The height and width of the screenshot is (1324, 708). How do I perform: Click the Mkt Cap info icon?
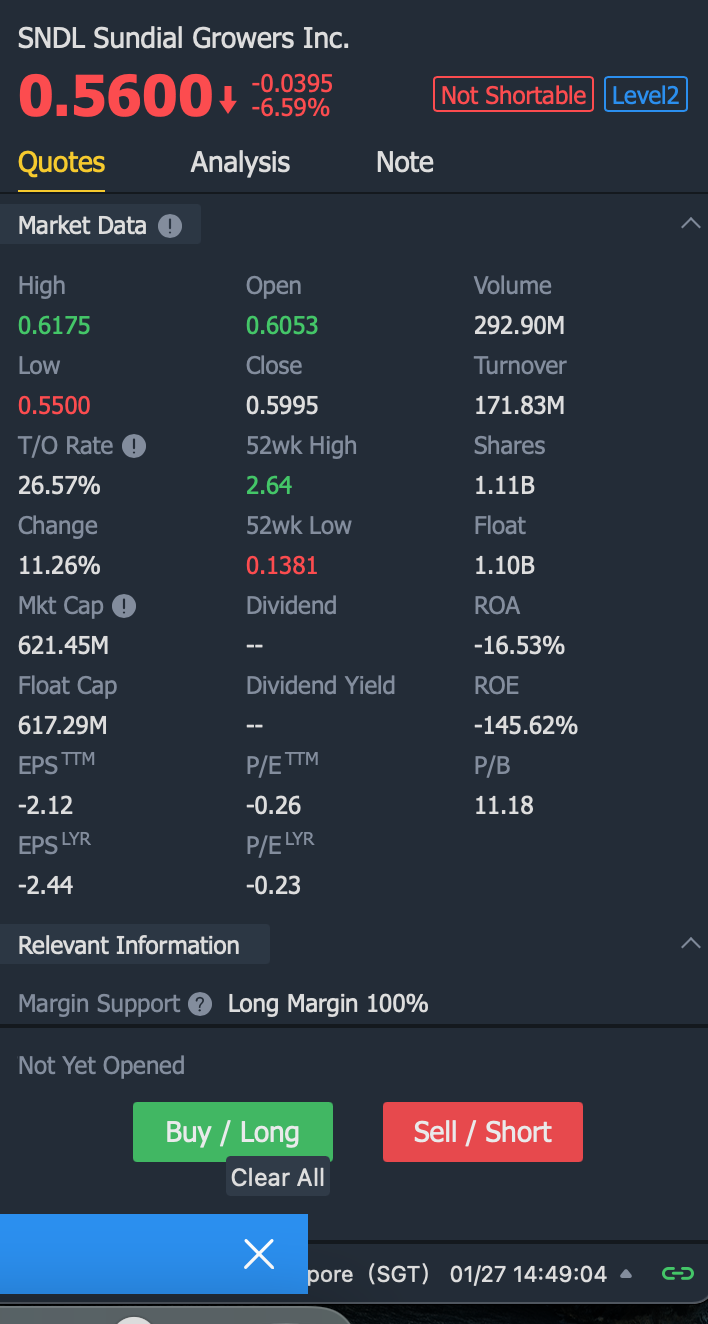[124, 606]
